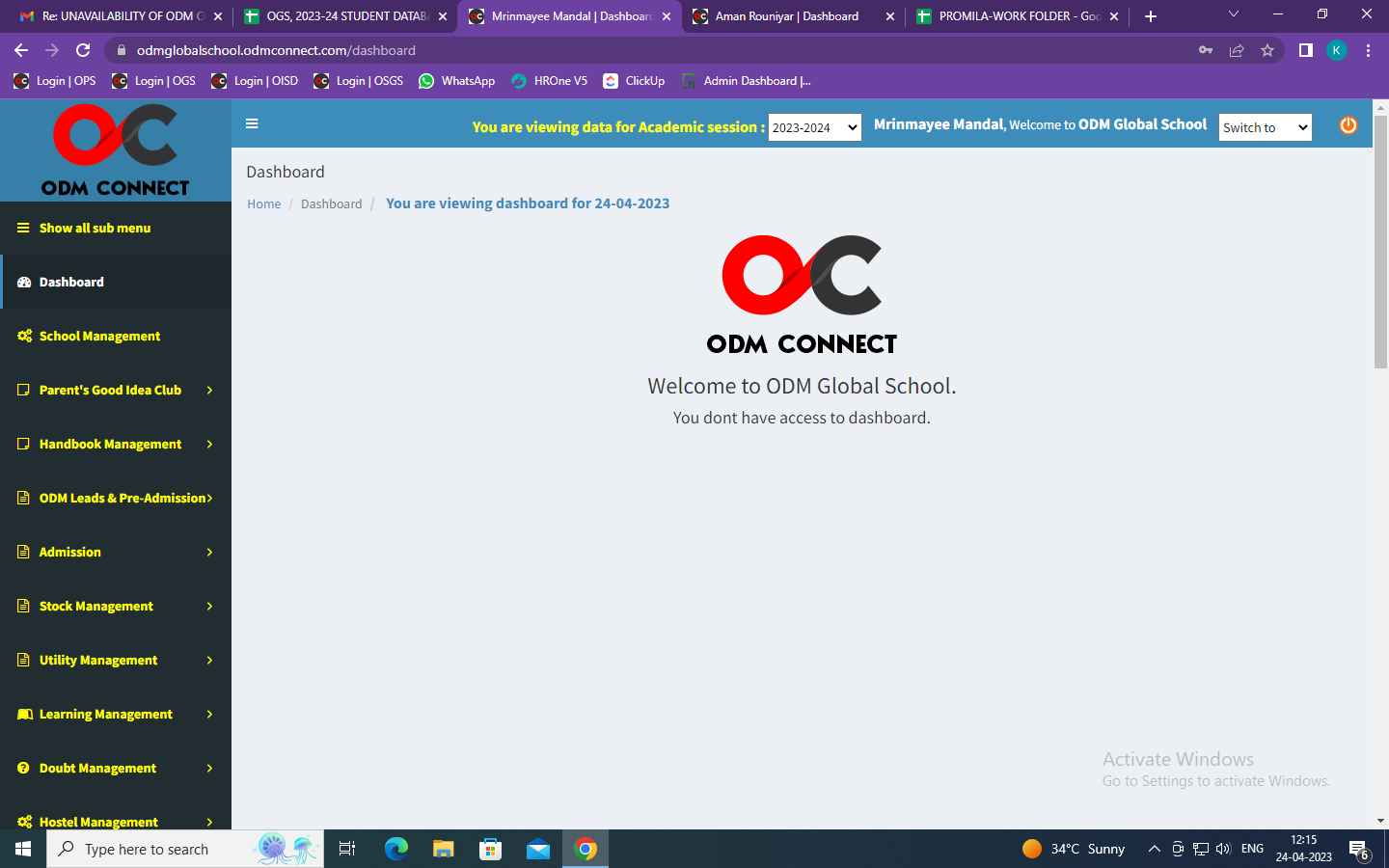Bookmark this page with star icon
The height and width of the screenshot is (868, 1389).
[1267, 50]
